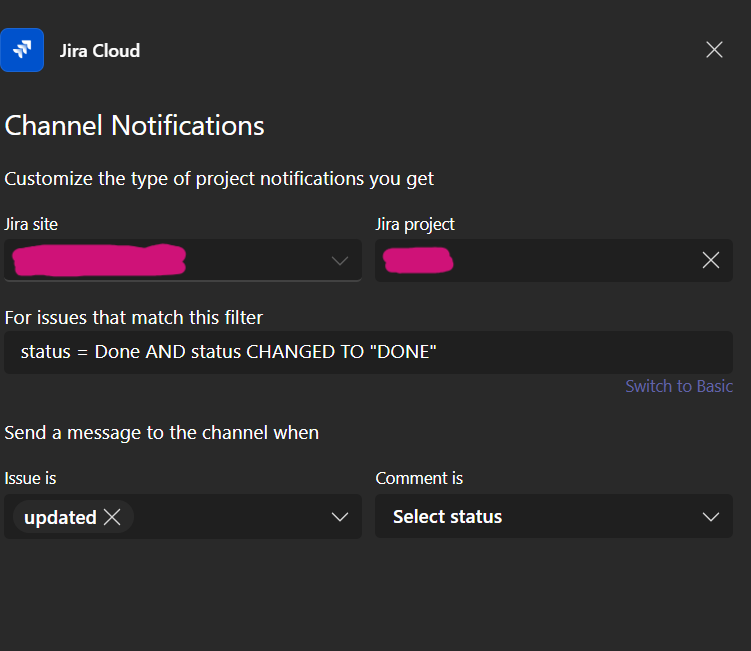Switch to Basic filter mode
This screenshot has height=651, width=751.
679,386
